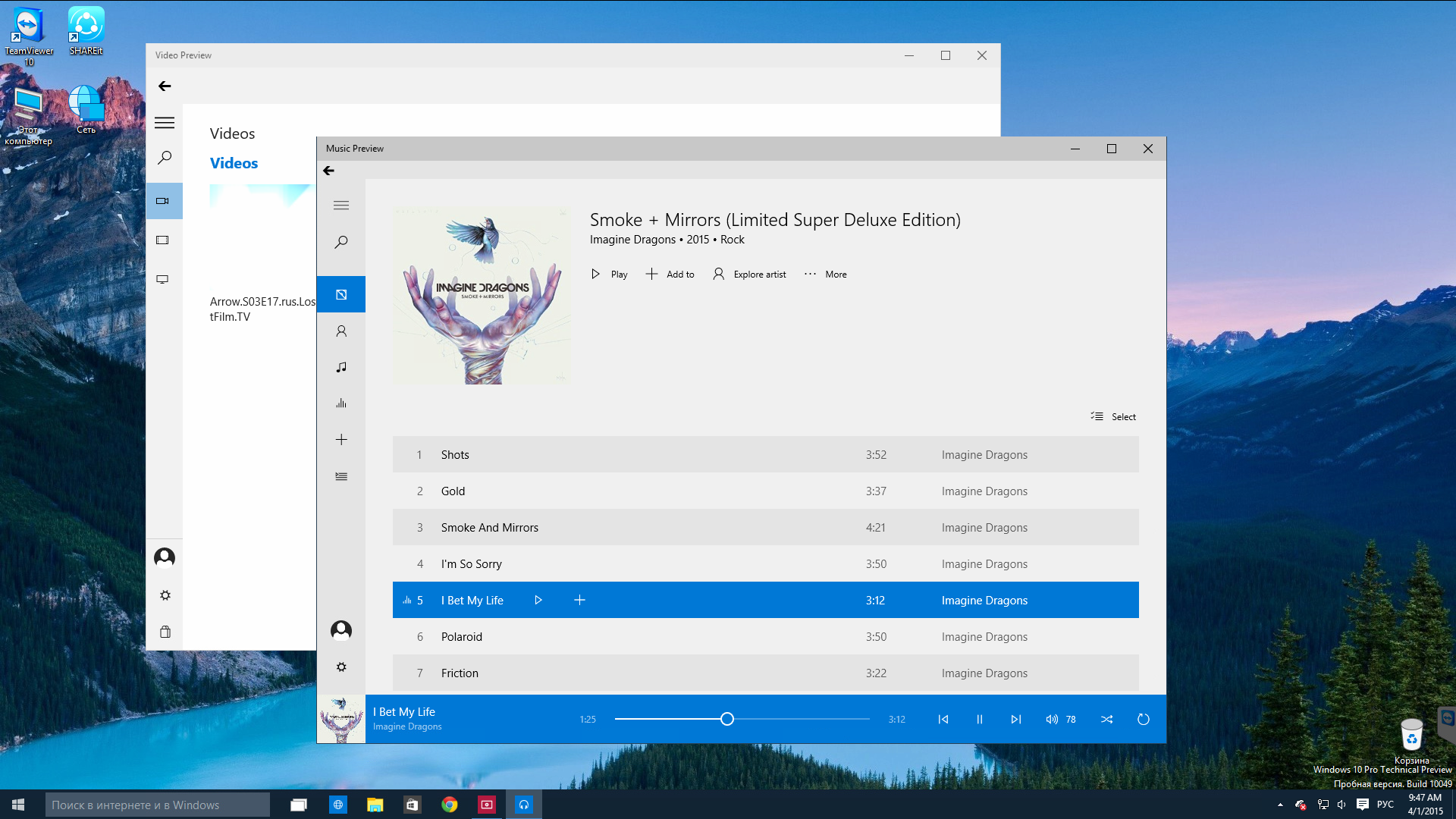This screenshot has height=819, width=1456.
Task: Click the now playing album thumbnail
Action: pos(341,719)
